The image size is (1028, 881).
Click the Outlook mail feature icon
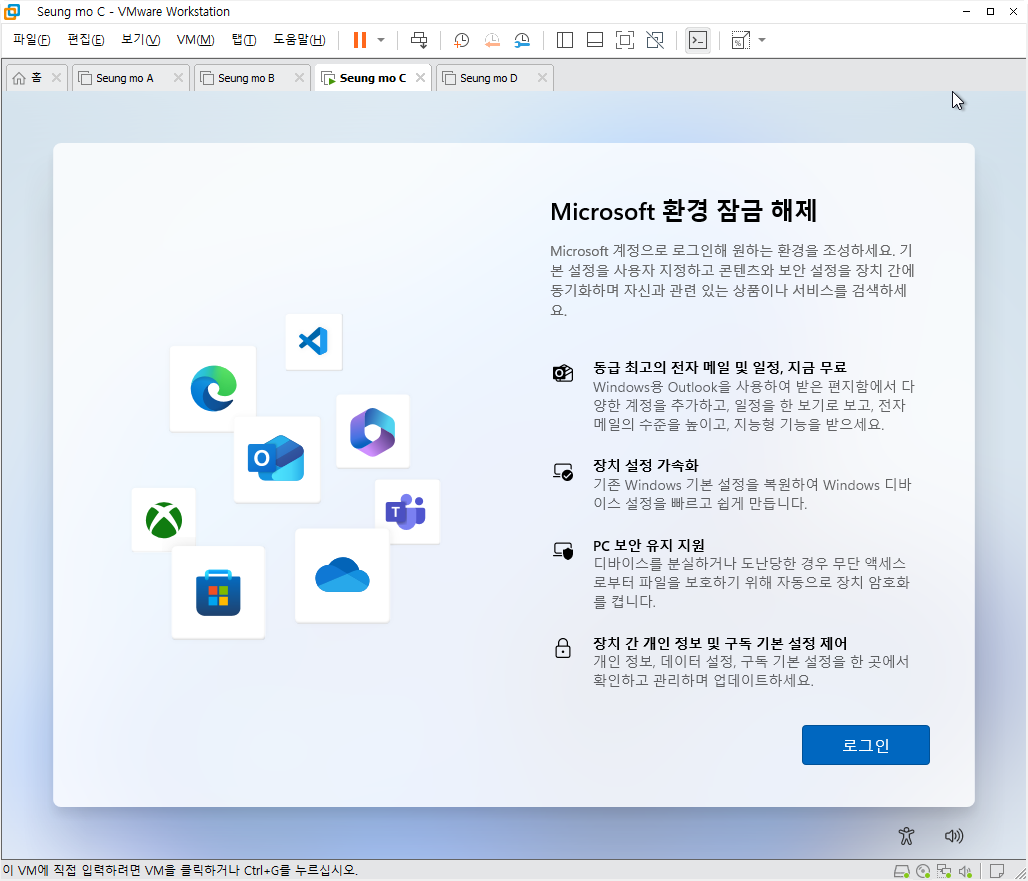point(563,373)
